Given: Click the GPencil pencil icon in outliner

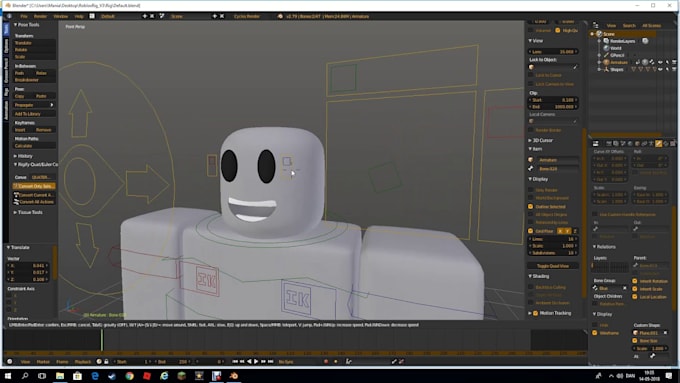Looking at the screenshot, I should [606, 55].
